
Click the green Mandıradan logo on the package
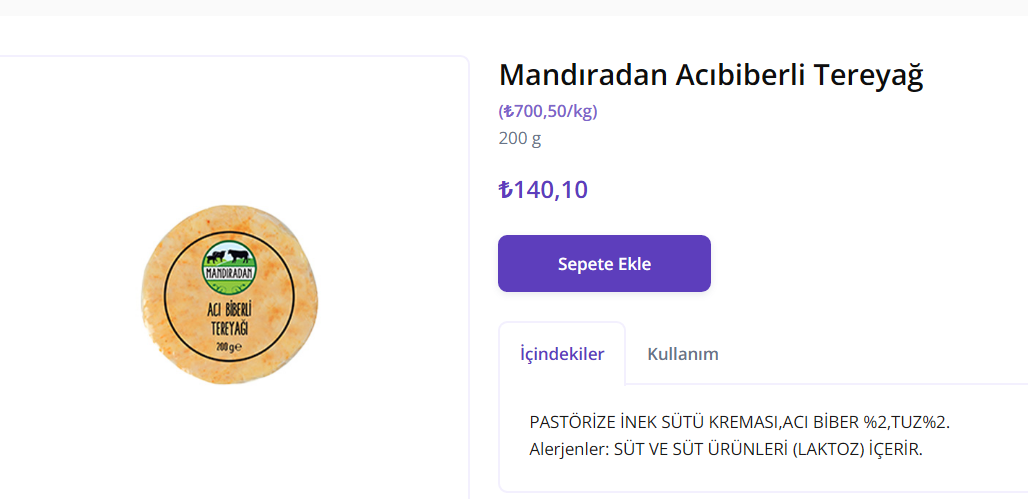230,268
